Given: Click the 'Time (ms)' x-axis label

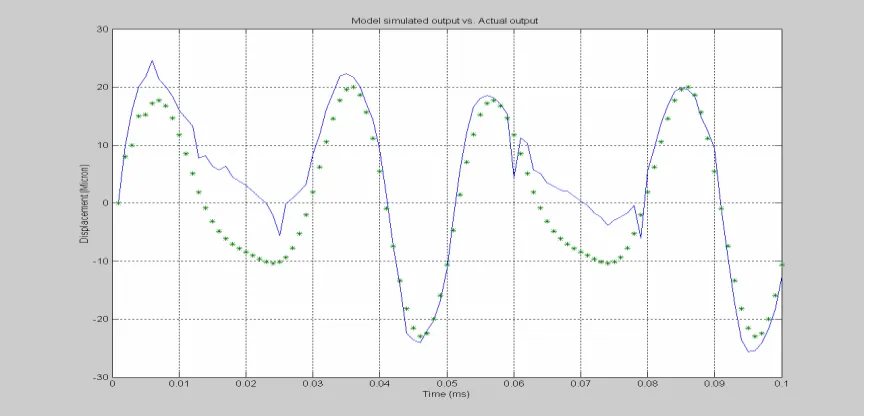Looking at the screenshot, I should (447, 394).
